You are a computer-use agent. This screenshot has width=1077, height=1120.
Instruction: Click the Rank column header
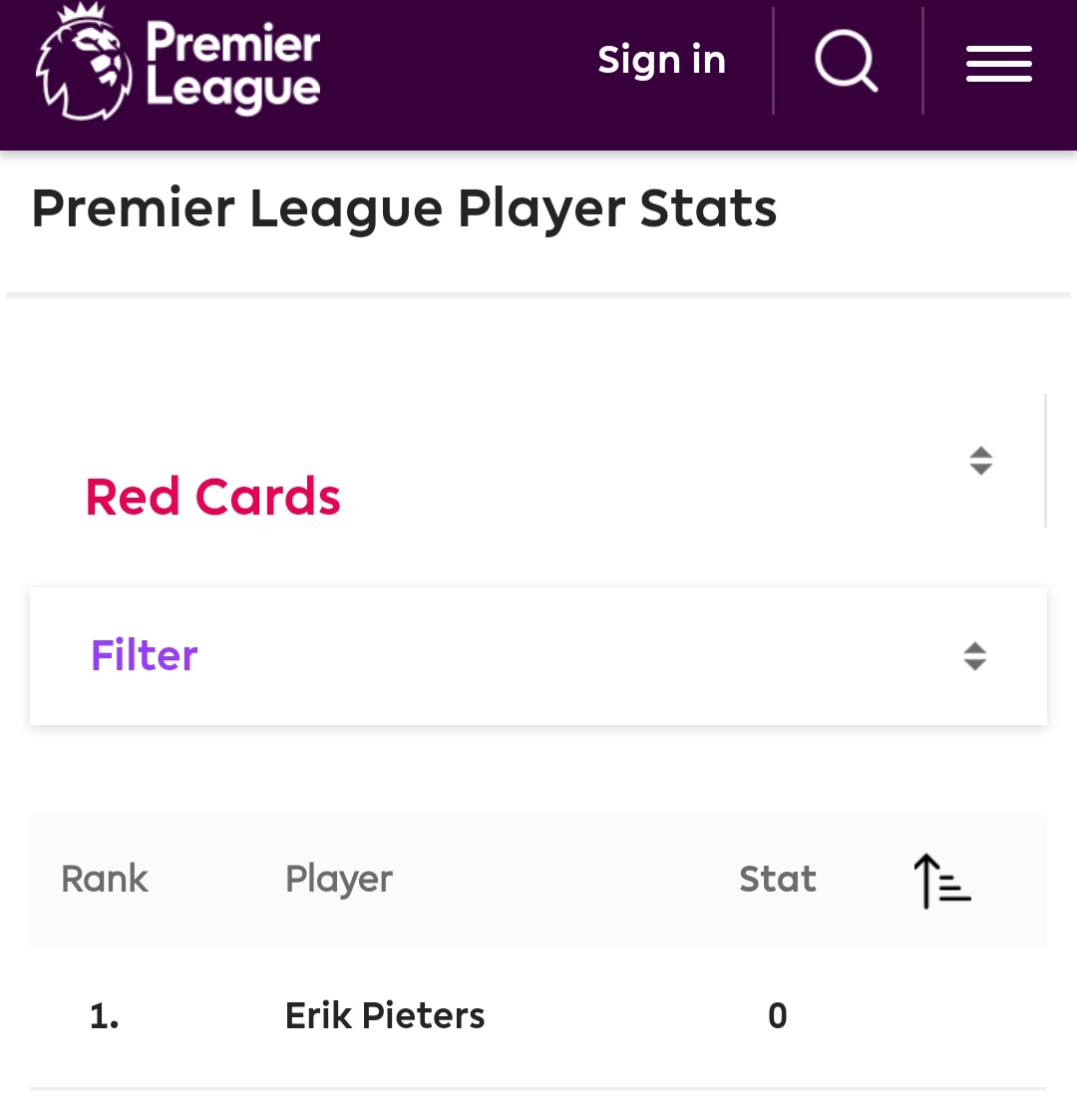tap(105, 880)
